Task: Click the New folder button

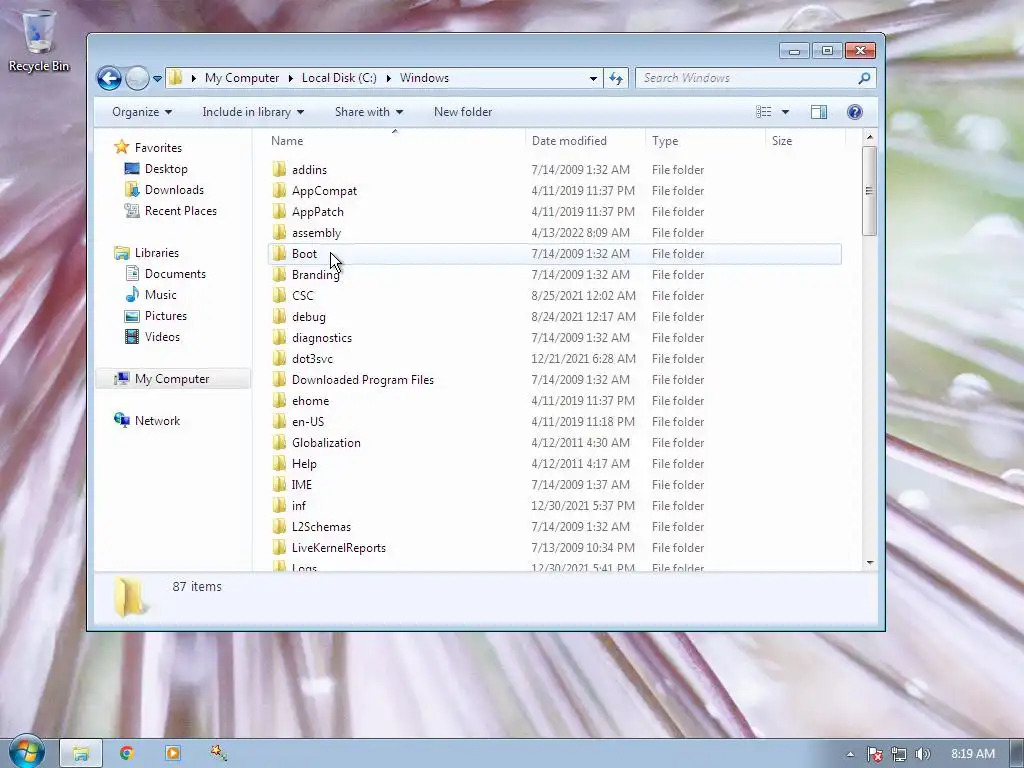Action: point(463,112)
